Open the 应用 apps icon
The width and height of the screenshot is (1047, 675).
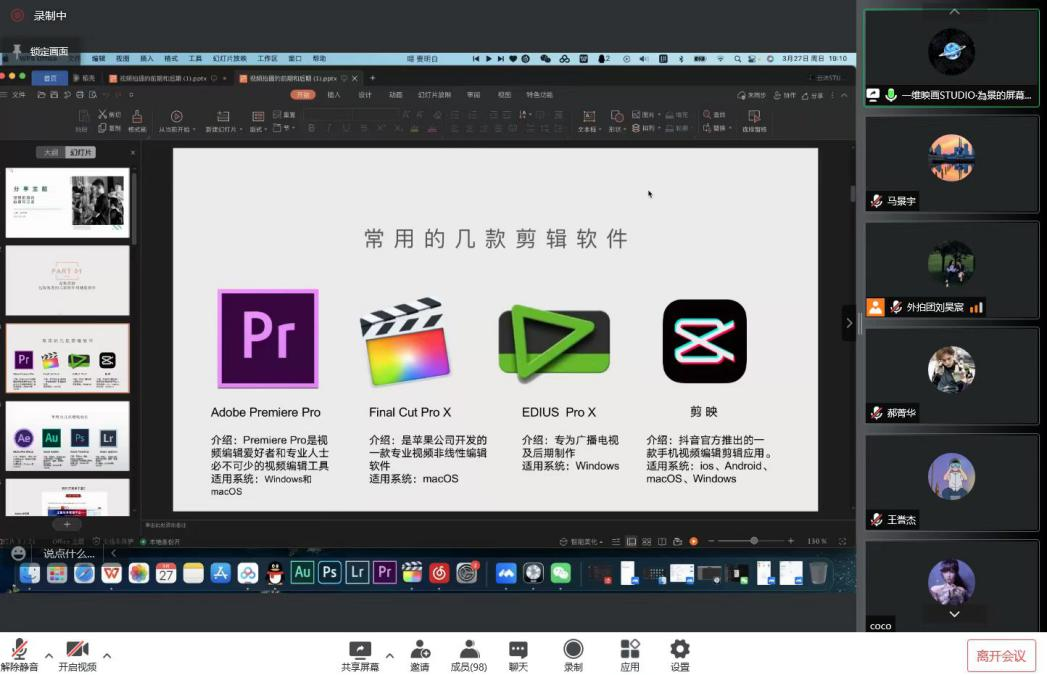630,654
